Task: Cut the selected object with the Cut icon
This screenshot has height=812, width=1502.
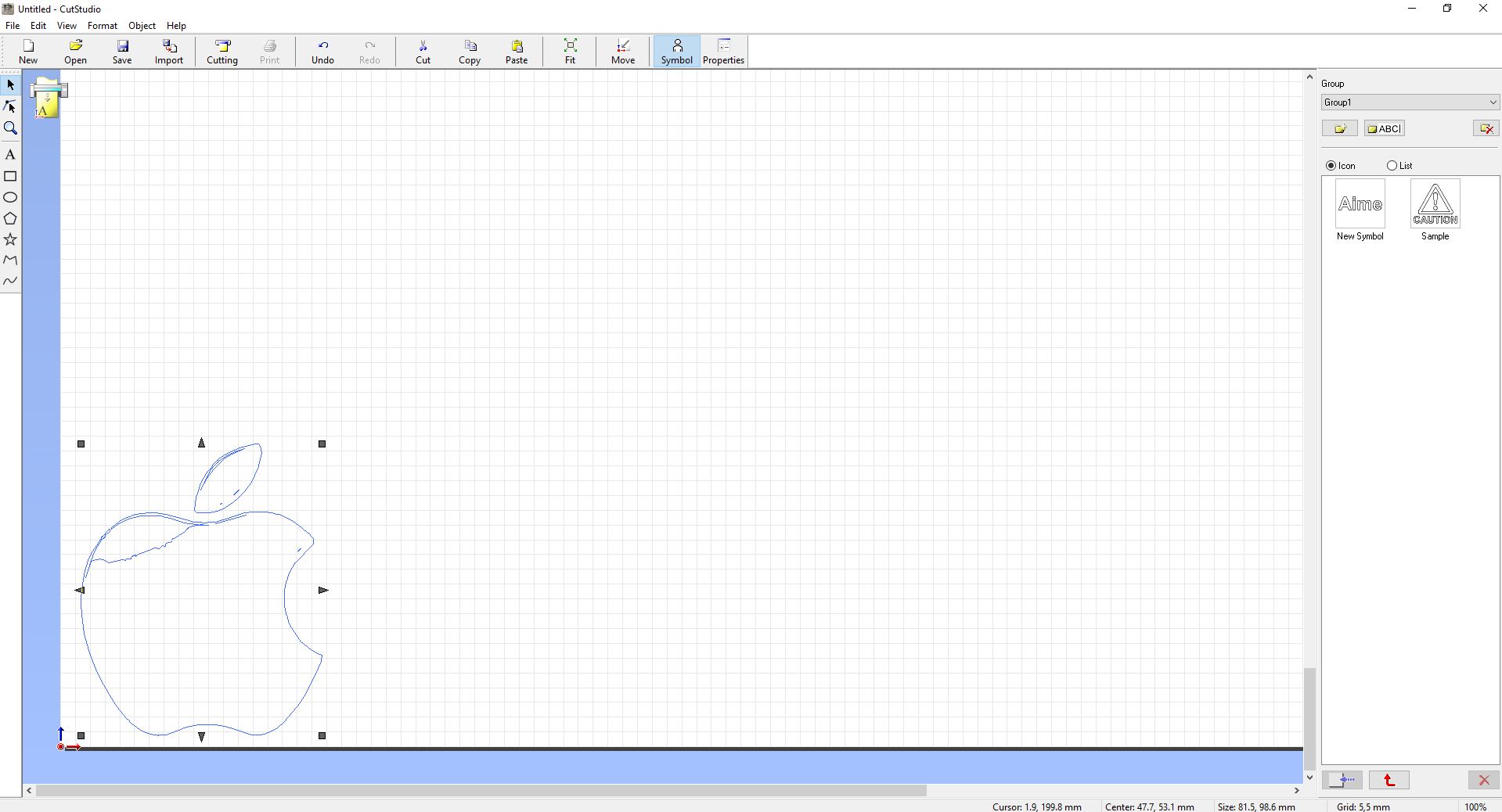Action: [423, 52]
